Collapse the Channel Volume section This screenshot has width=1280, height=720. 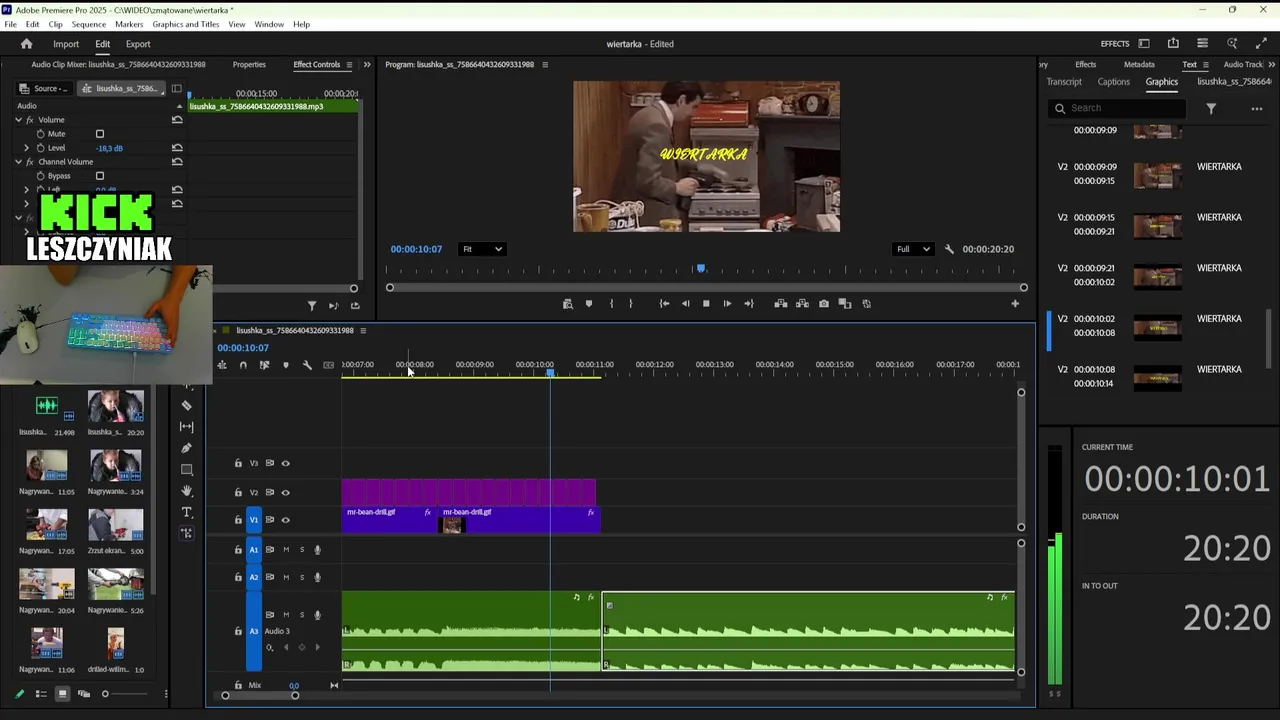(x=18, y=162)
